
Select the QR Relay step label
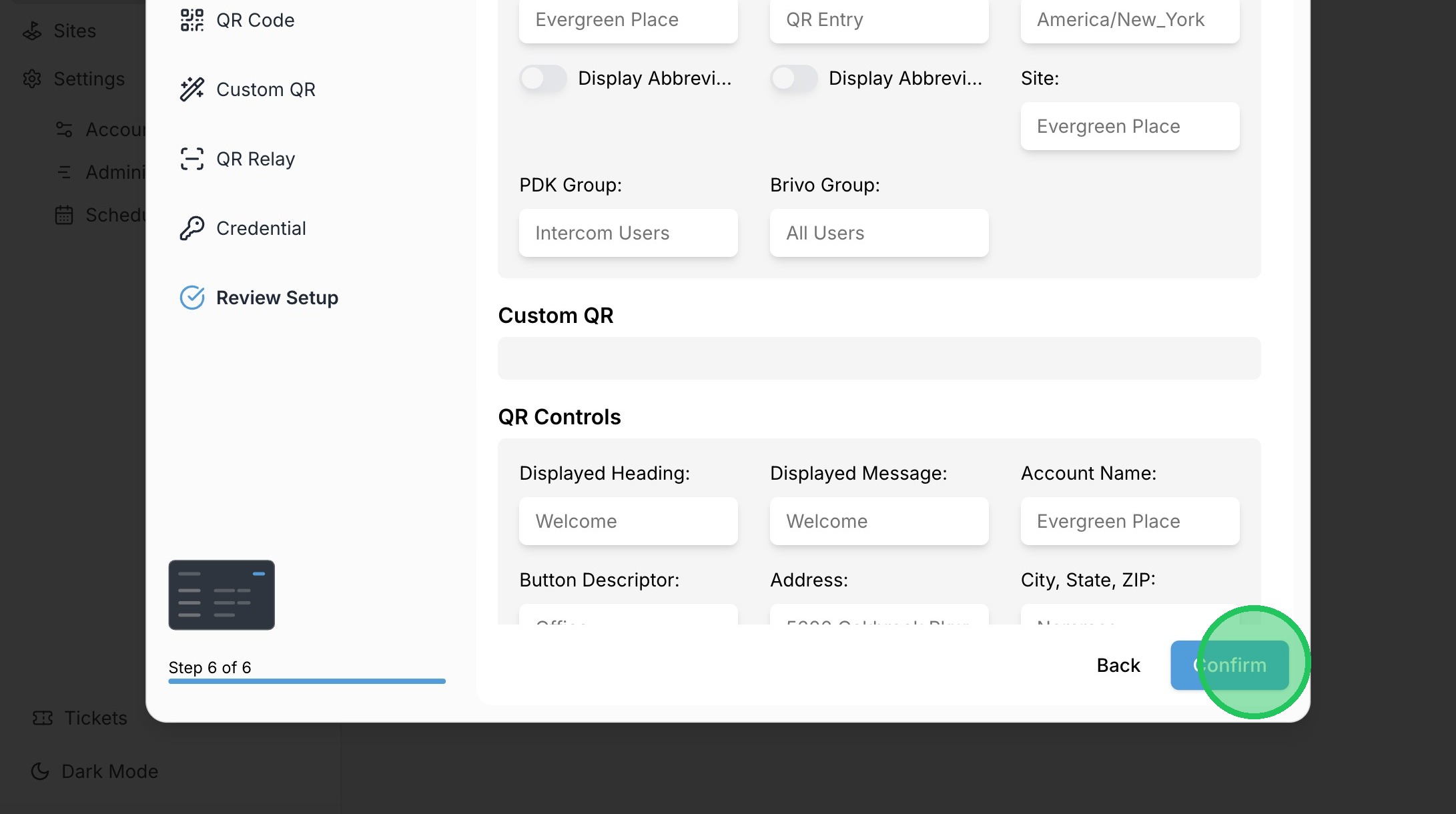(x=255, y=159)
